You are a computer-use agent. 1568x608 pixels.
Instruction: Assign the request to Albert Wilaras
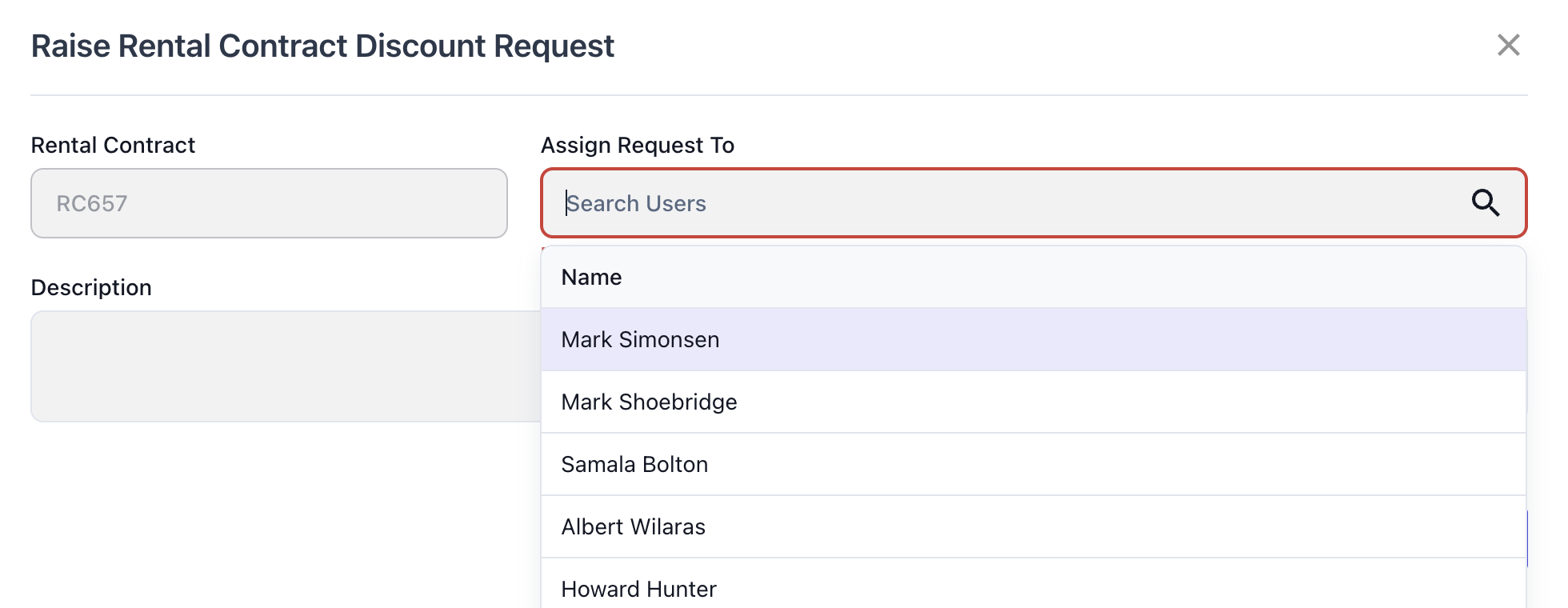tap(633, 527)
